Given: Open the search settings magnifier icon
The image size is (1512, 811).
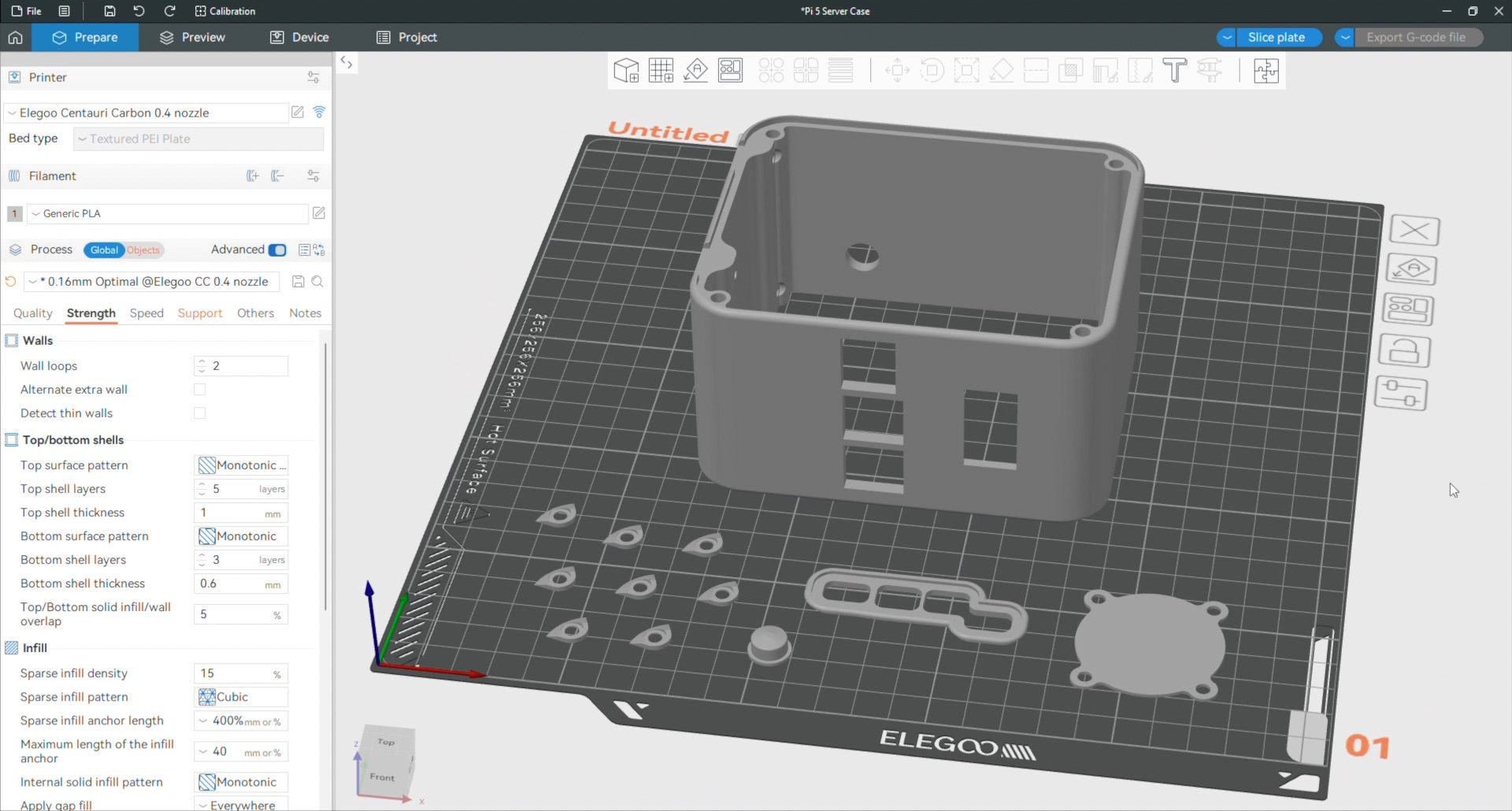Looking at the screenshot, I should [x=317, y=282].
